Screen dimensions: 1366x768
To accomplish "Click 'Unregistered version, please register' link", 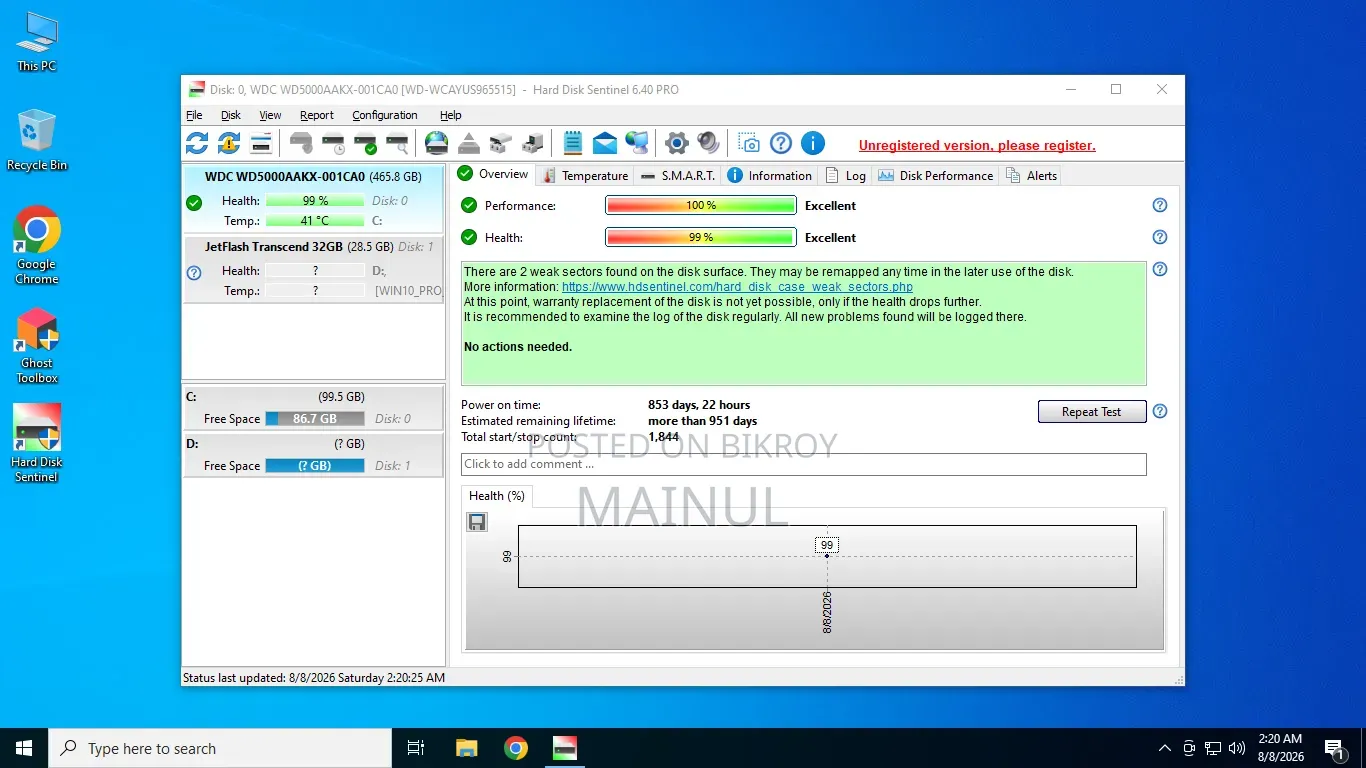I will (977, 146).
